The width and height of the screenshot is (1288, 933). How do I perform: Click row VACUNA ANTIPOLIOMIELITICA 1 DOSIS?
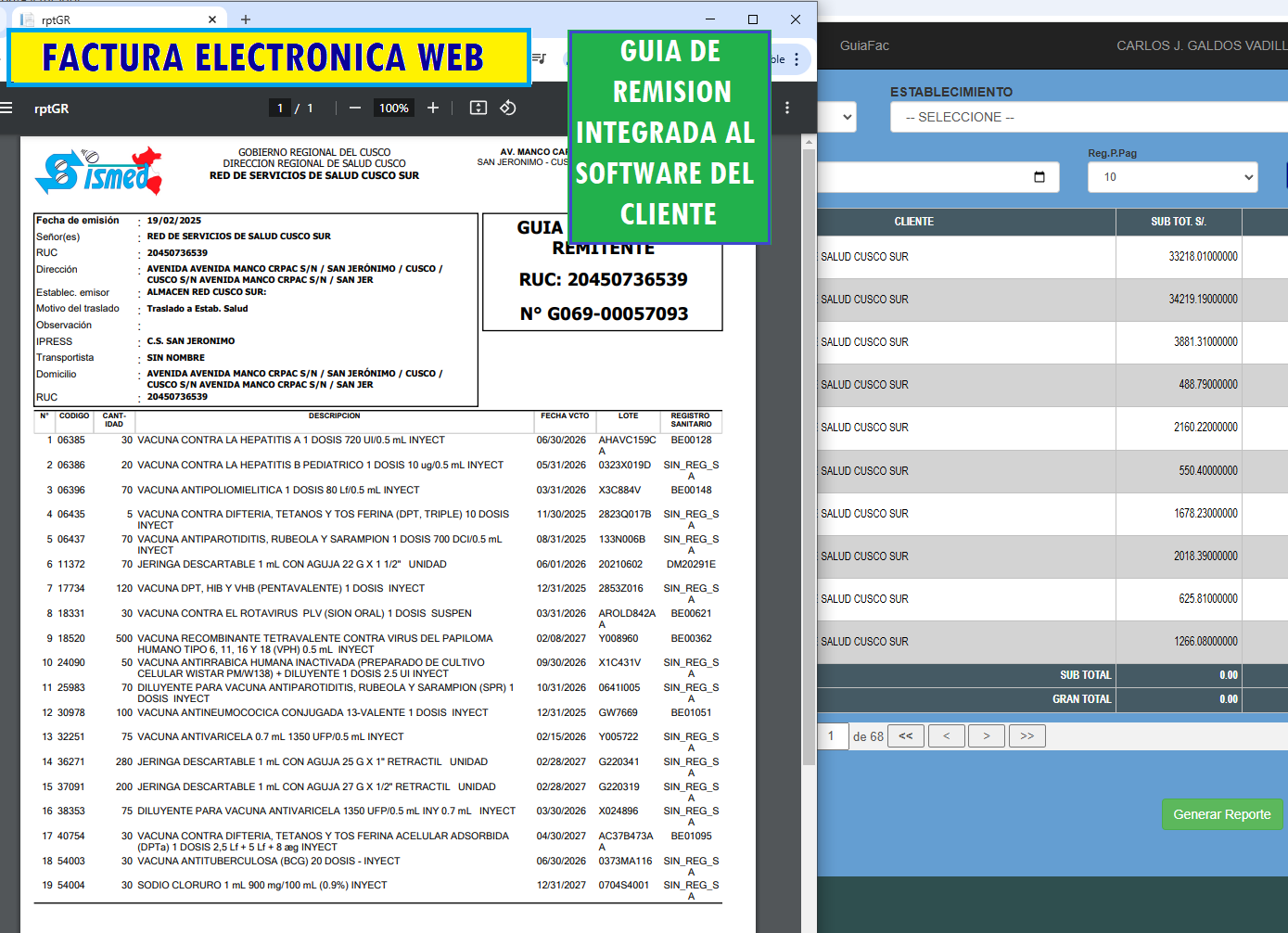pyautogui.click(x=377, y=491)
